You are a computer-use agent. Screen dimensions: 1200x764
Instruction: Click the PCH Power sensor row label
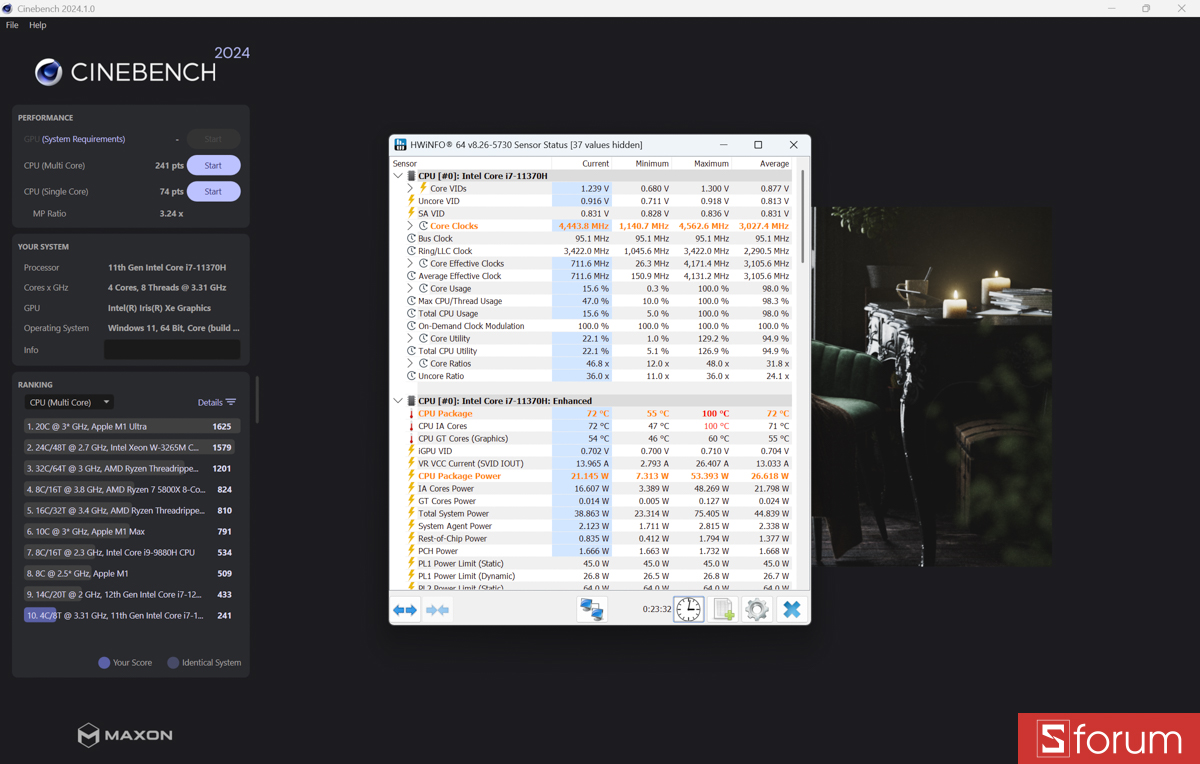tap(438, 551)
